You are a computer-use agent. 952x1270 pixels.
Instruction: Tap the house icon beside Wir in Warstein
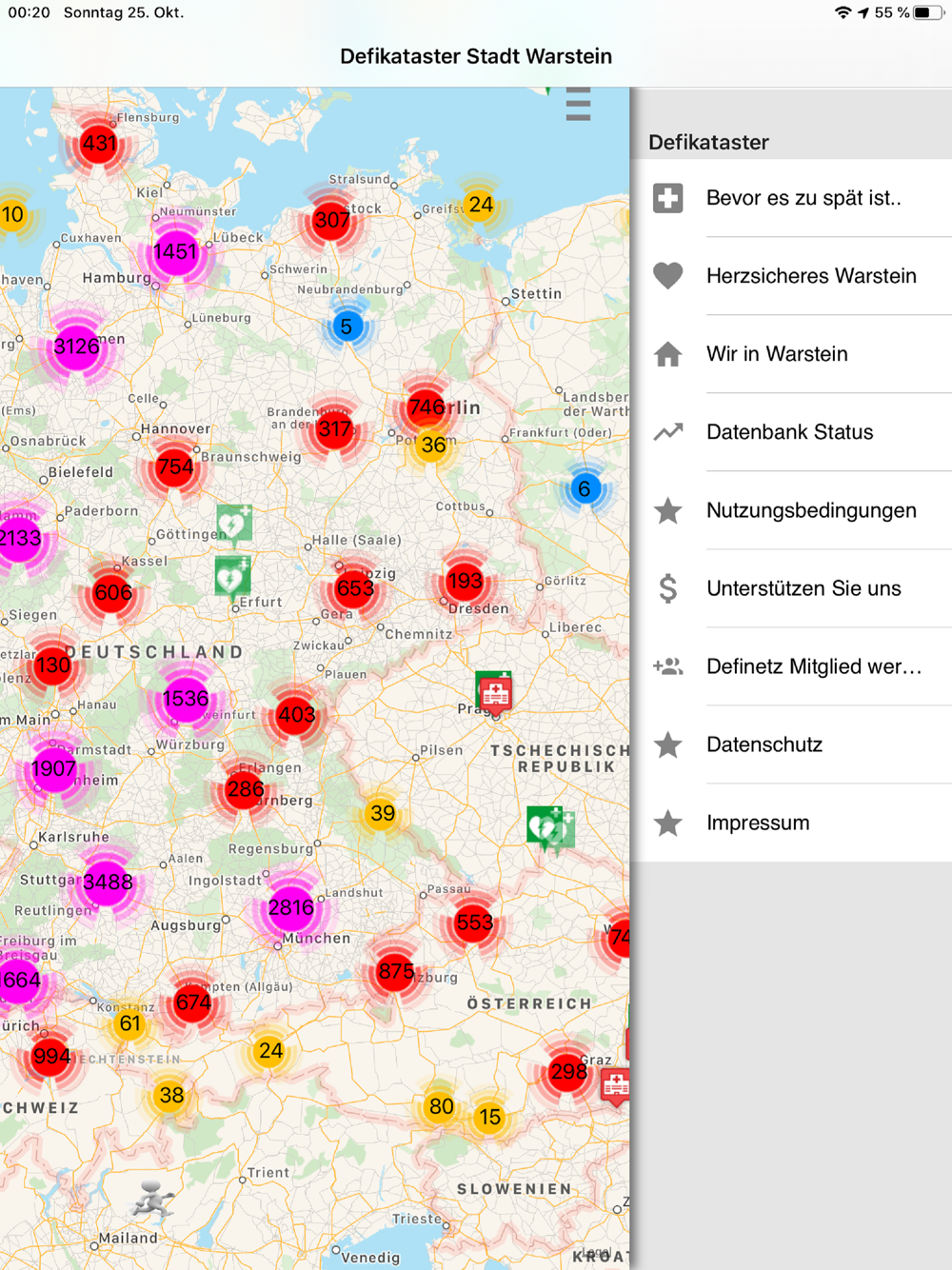click(668, 354)
